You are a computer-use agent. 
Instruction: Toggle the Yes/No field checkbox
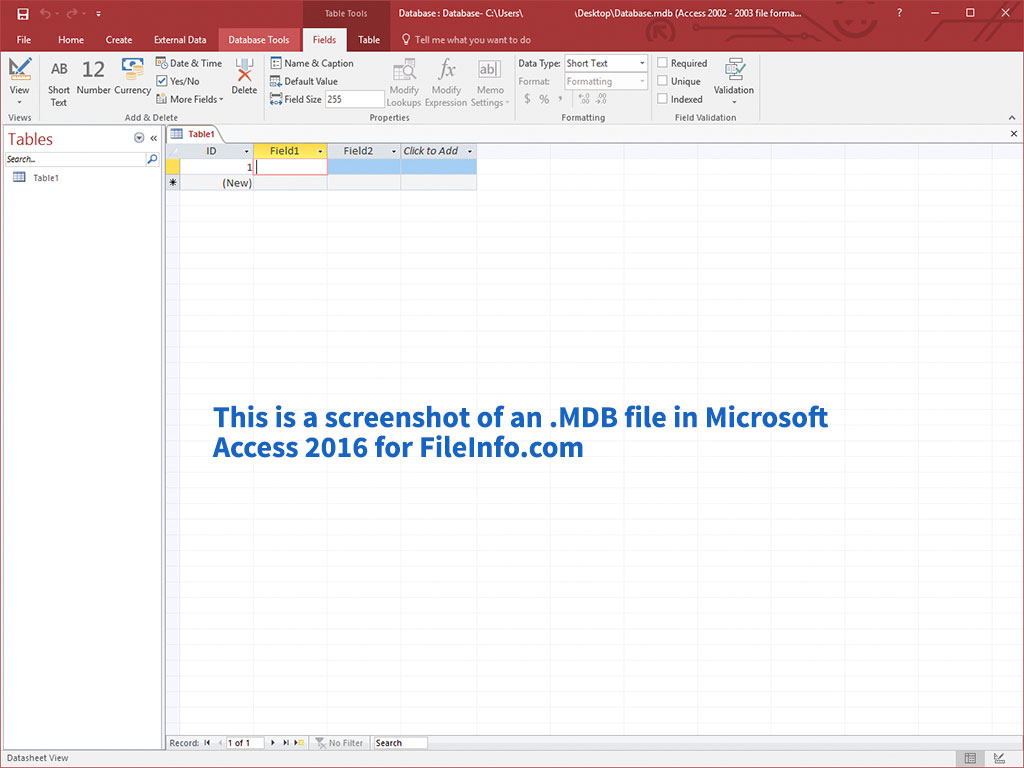(x=162, y=81)
